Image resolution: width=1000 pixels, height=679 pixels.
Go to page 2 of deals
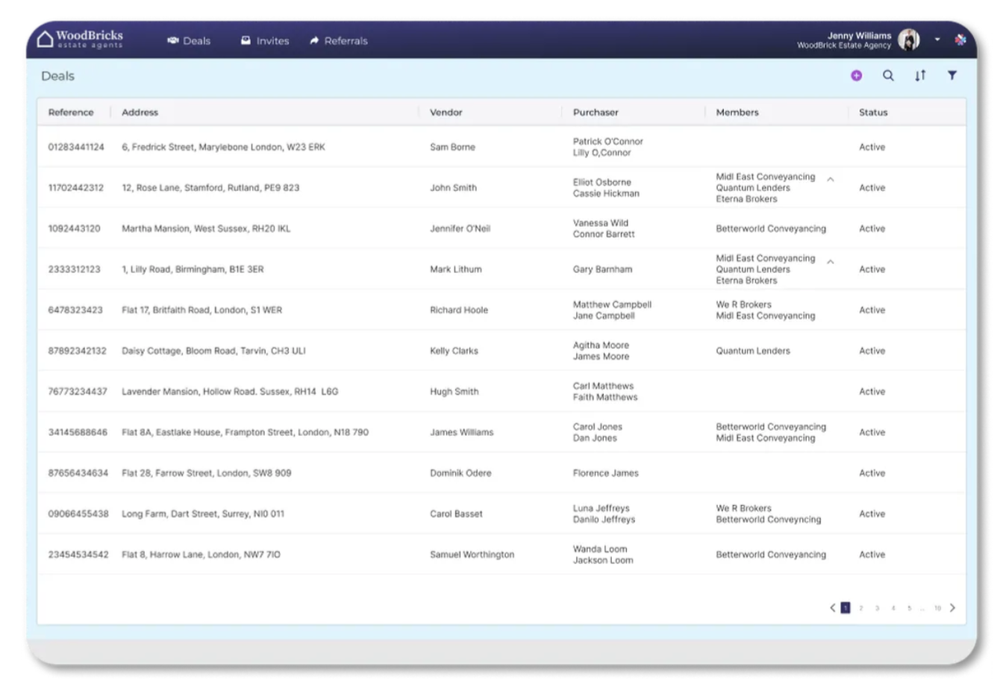tap(860, 607)
